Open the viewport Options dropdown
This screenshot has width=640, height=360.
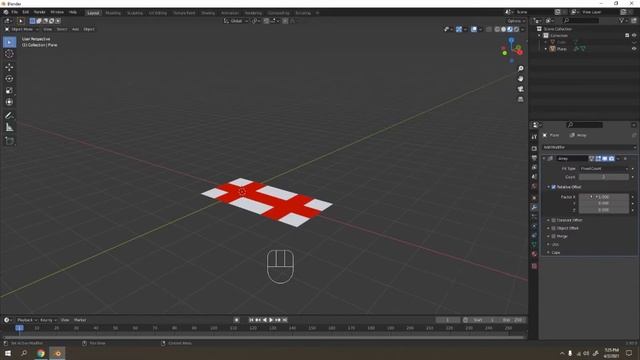click(x=516, y=21)
